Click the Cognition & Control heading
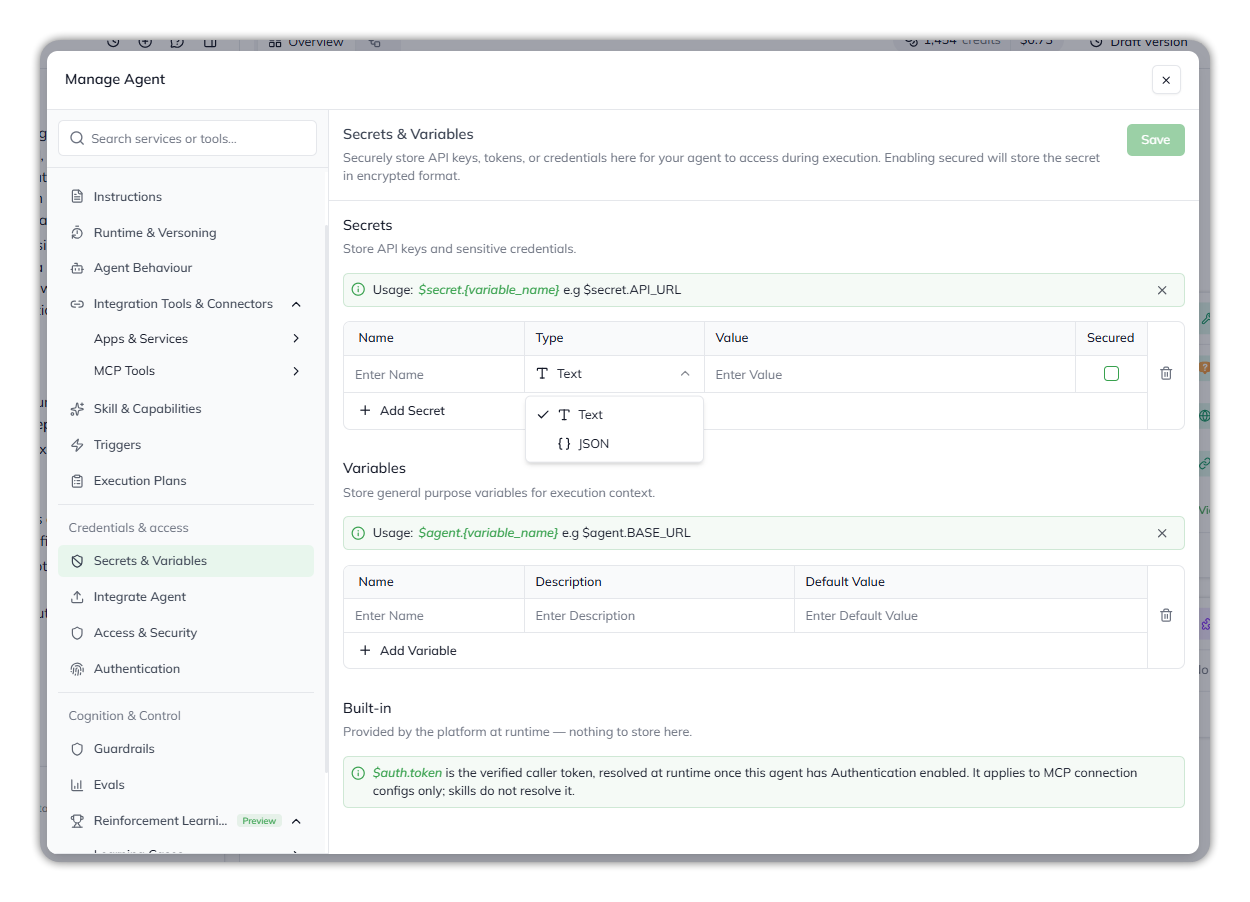 pos(124,716)
